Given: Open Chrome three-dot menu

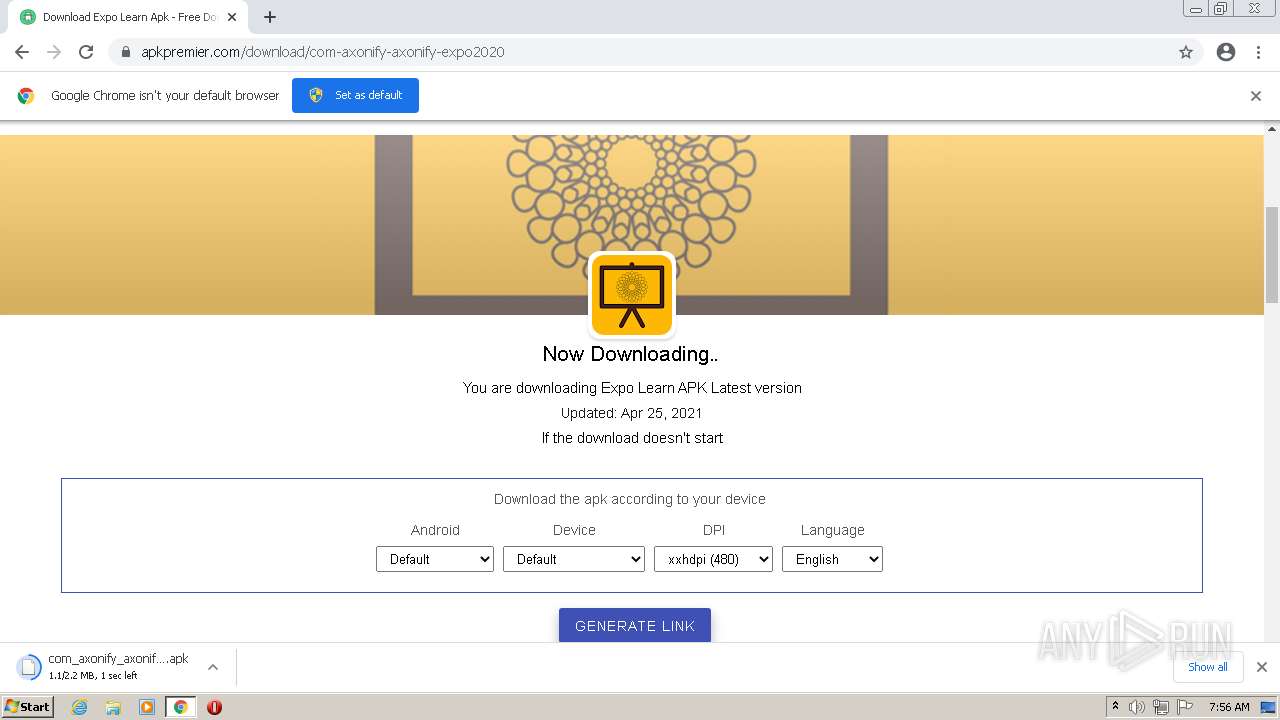Looking at the screenshot, I should [x=1258, y=52].
